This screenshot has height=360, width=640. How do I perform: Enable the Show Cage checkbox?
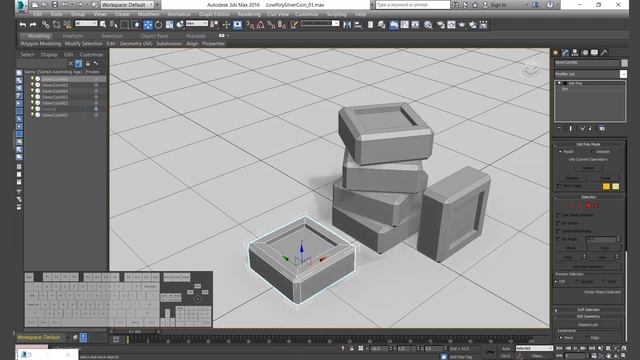pos(559,186)
